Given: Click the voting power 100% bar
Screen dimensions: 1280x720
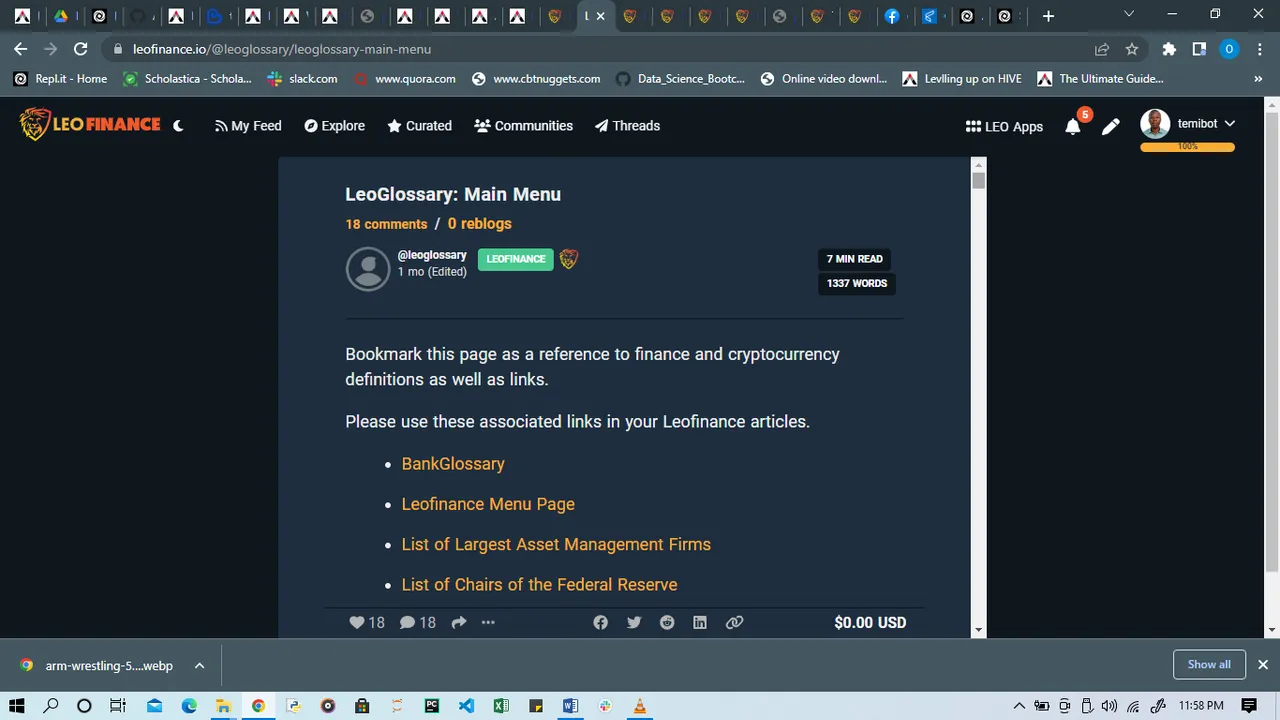Looking at the screenshot, I should click(x=1187, y=147).
